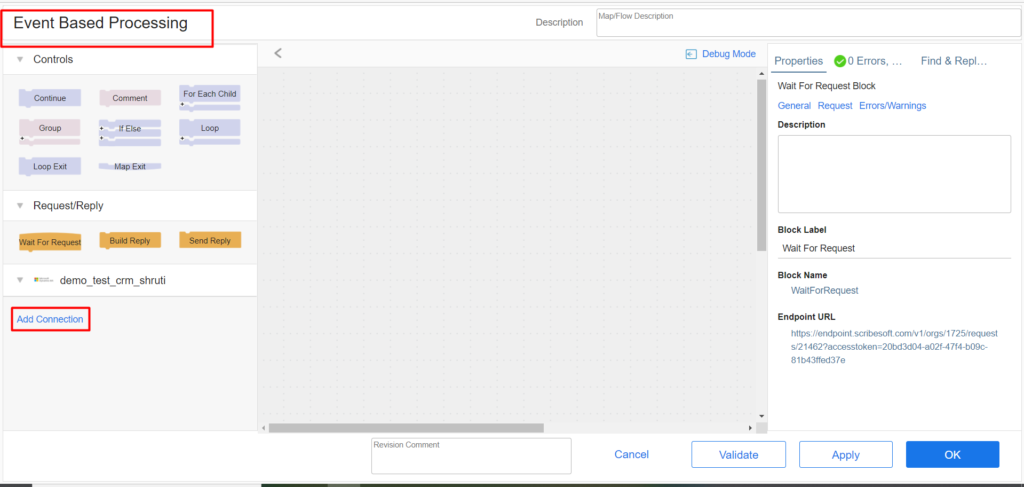Viewport: 1024px width, 487px height.
Task: Click the Map/Flow Description field
Action: (808, 22)
